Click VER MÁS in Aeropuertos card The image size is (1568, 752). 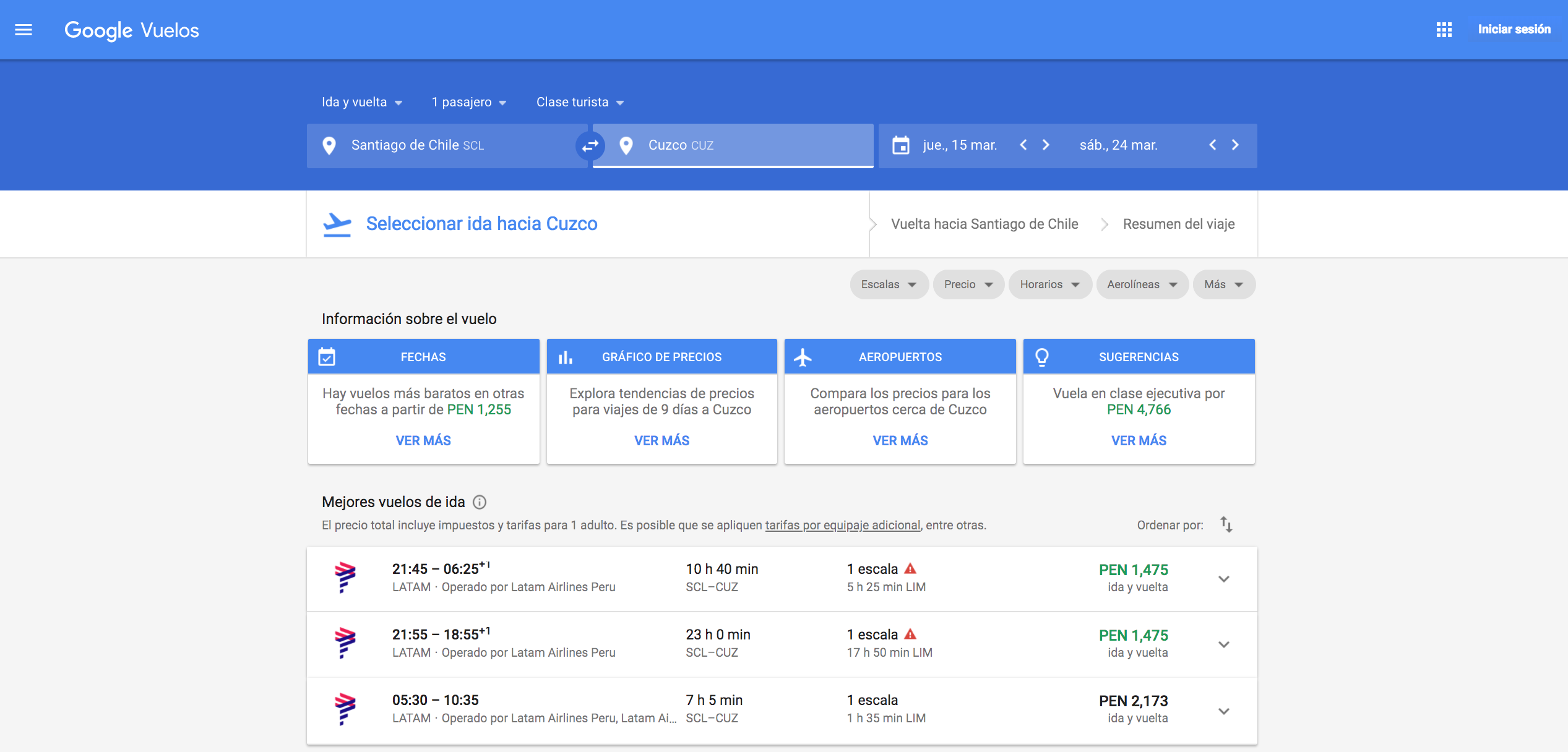click(900, 440)
